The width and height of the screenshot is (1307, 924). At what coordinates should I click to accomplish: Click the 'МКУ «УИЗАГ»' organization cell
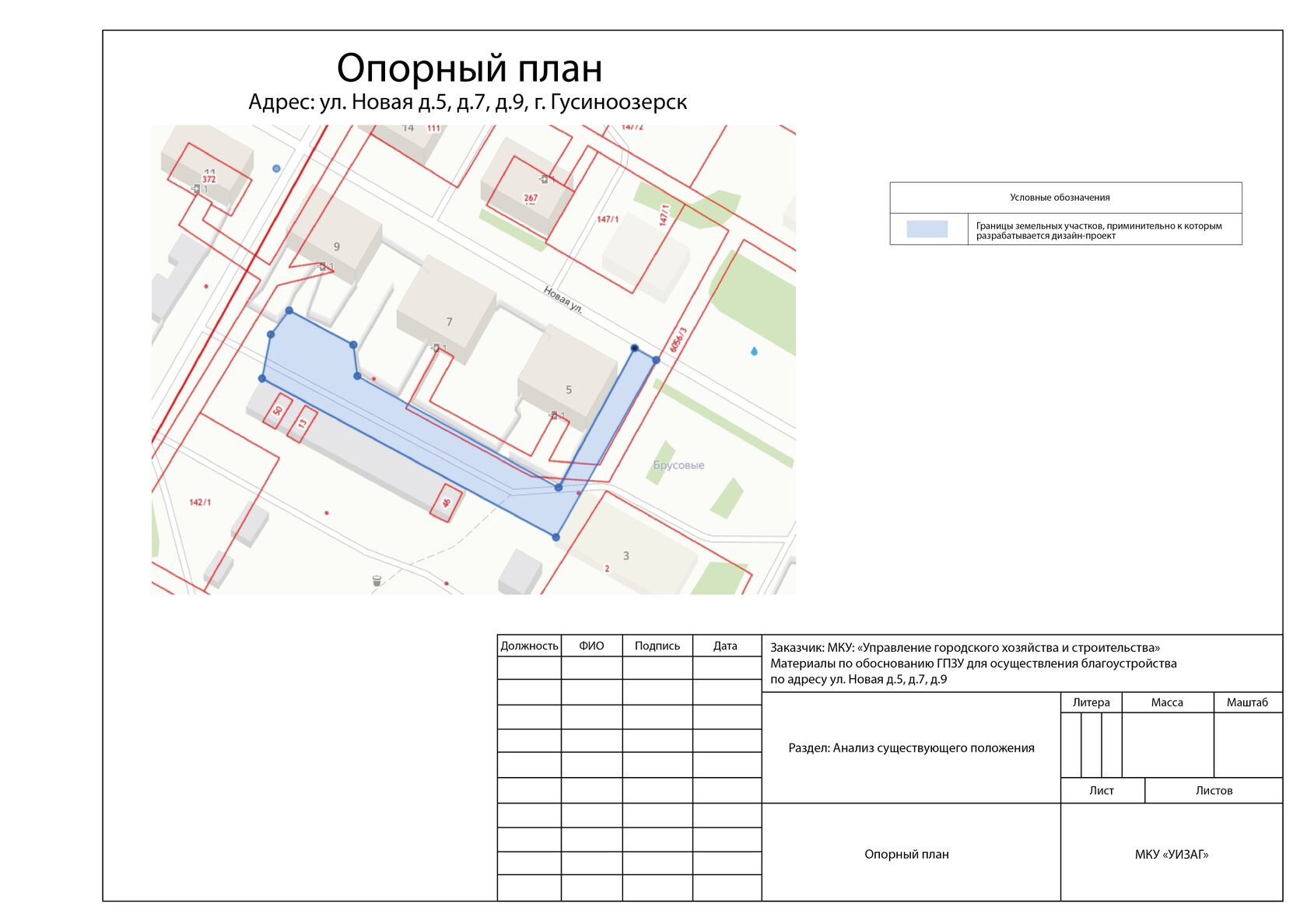[x=1172, y=854]
